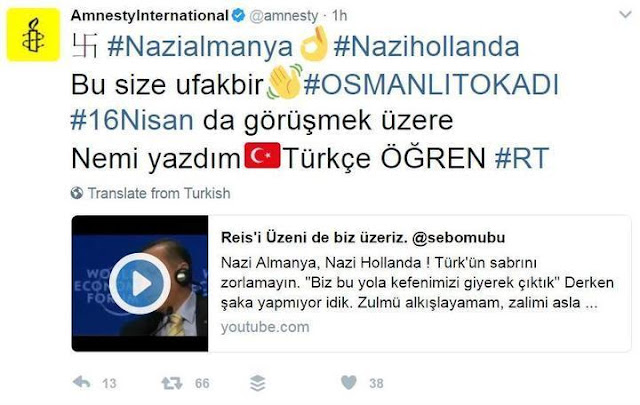The width and height of the screenshot is (640, 405).
Task: Open the #RT hashtag
Action: pyautogui.click(x=522, y=158)
